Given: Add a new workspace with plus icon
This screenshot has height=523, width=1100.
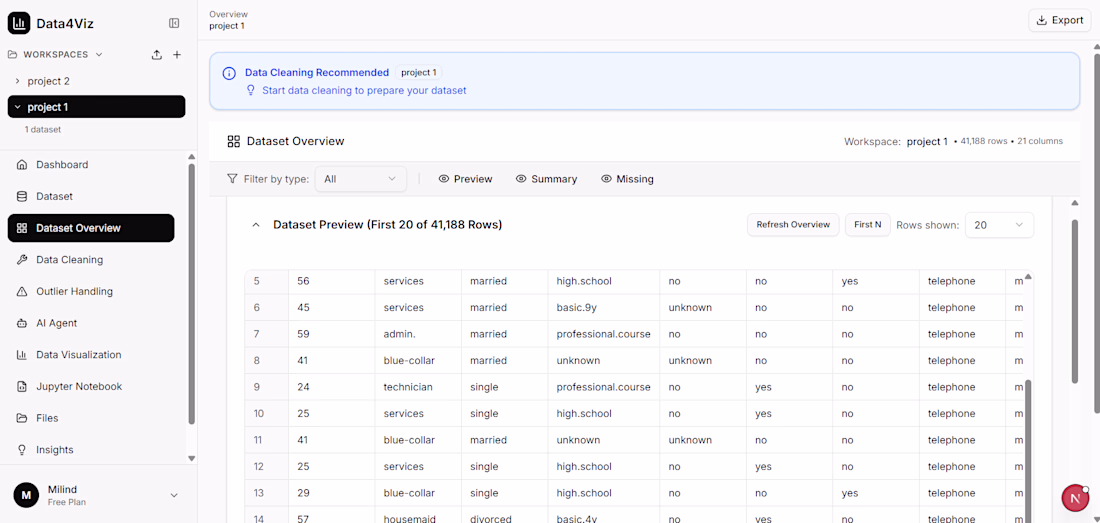Looking at the screenshot, I should pos(177,55).
